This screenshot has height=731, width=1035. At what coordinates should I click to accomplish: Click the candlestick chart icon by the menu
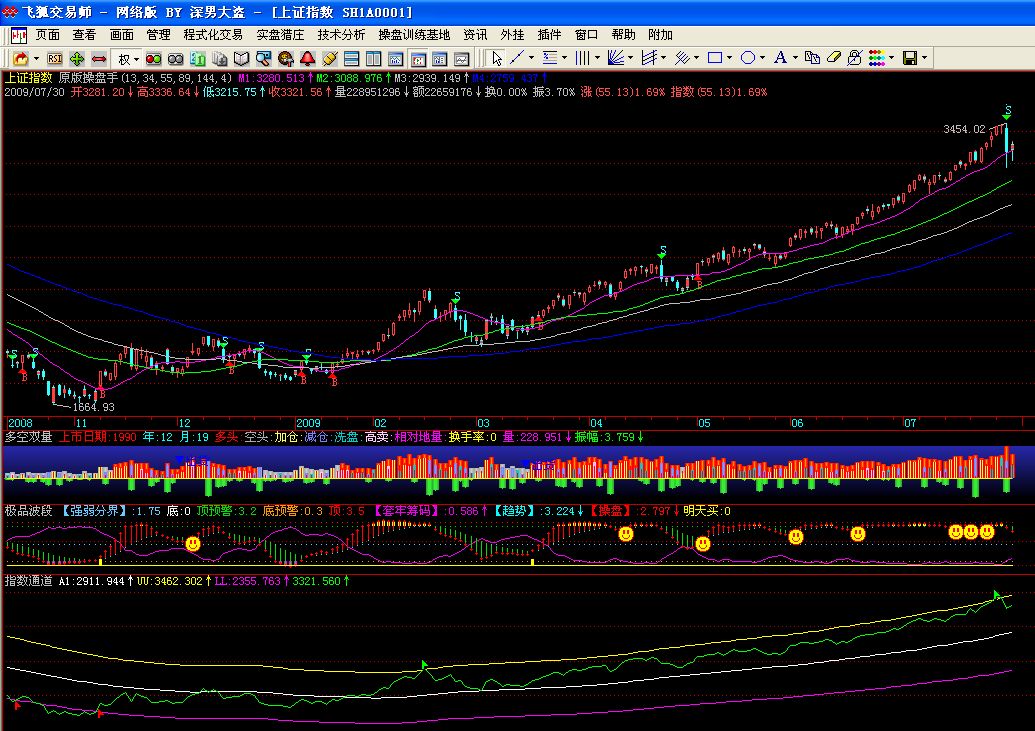click(18, 35)
